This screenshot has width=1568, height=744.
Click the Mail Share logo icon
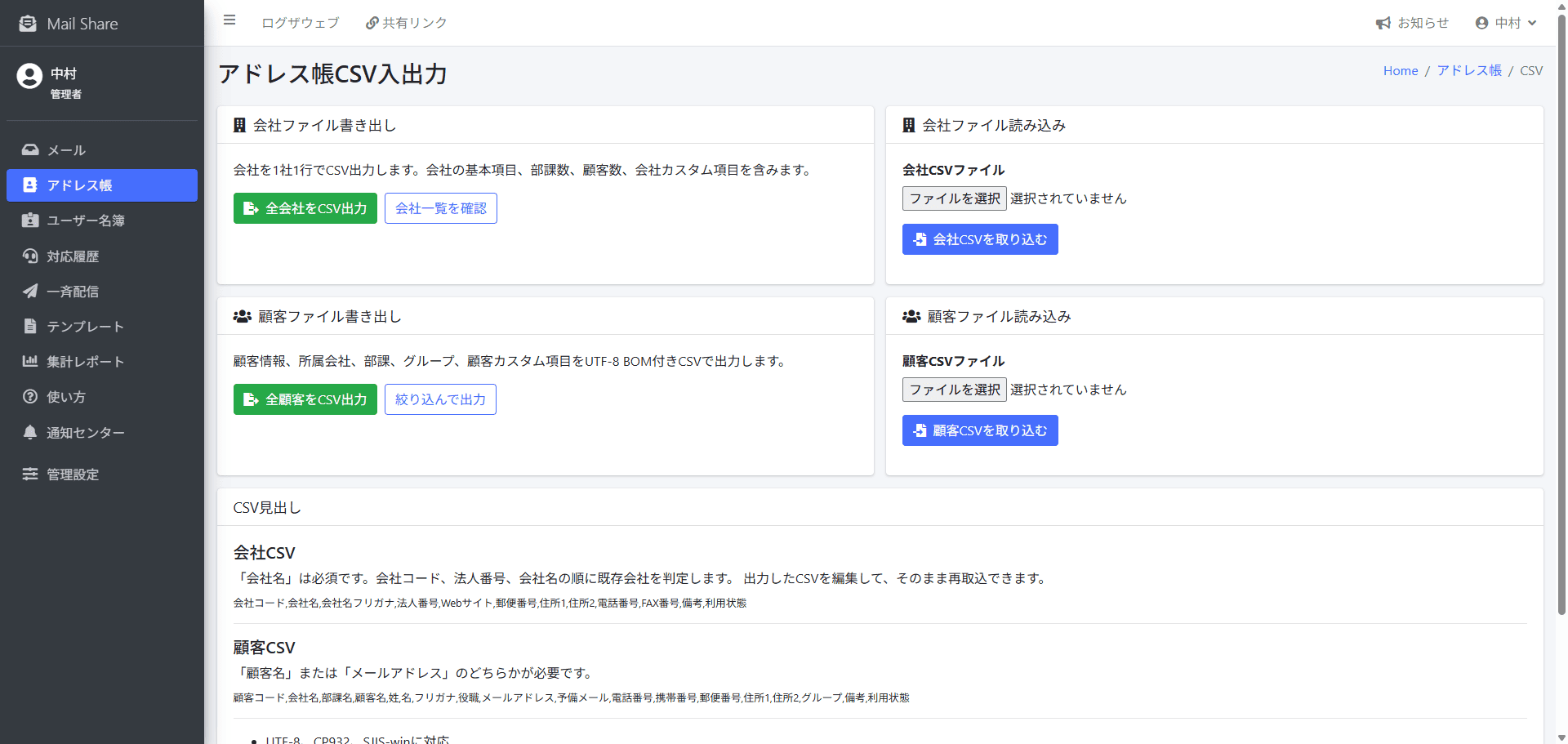28,24
